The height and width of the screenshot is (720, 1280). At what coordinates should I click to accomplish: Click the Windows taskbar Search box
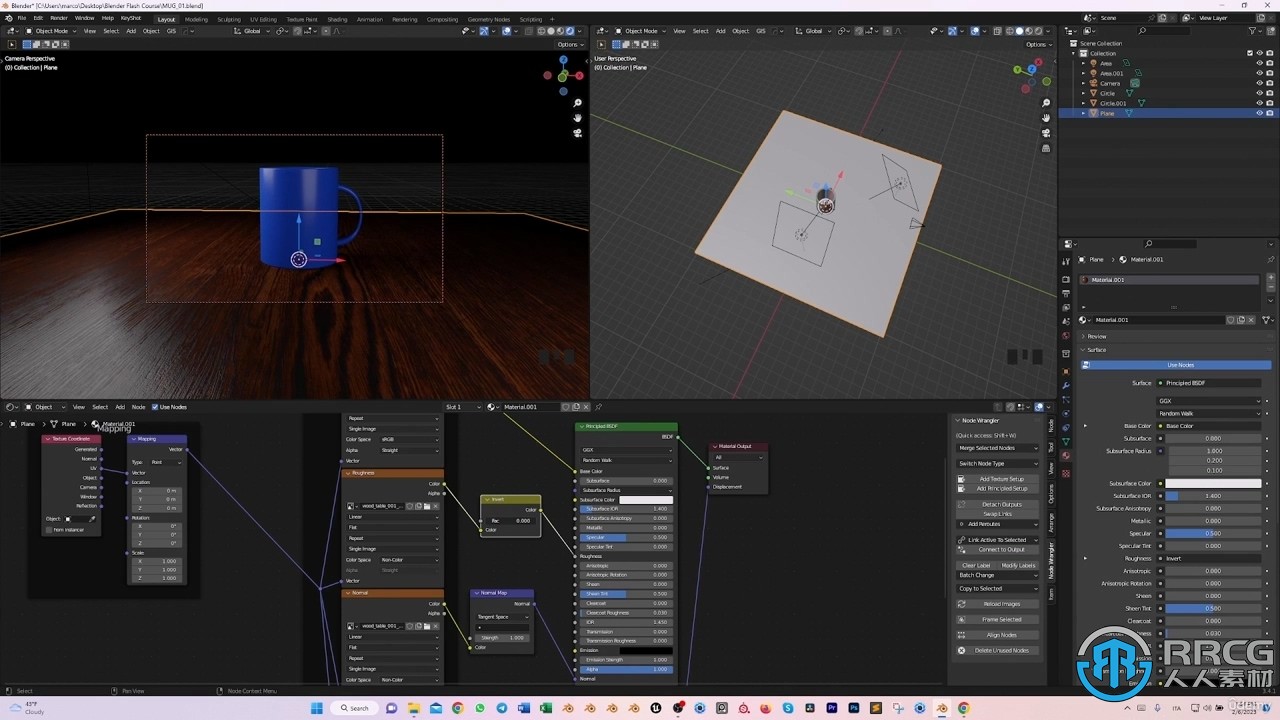pos(356,708)
